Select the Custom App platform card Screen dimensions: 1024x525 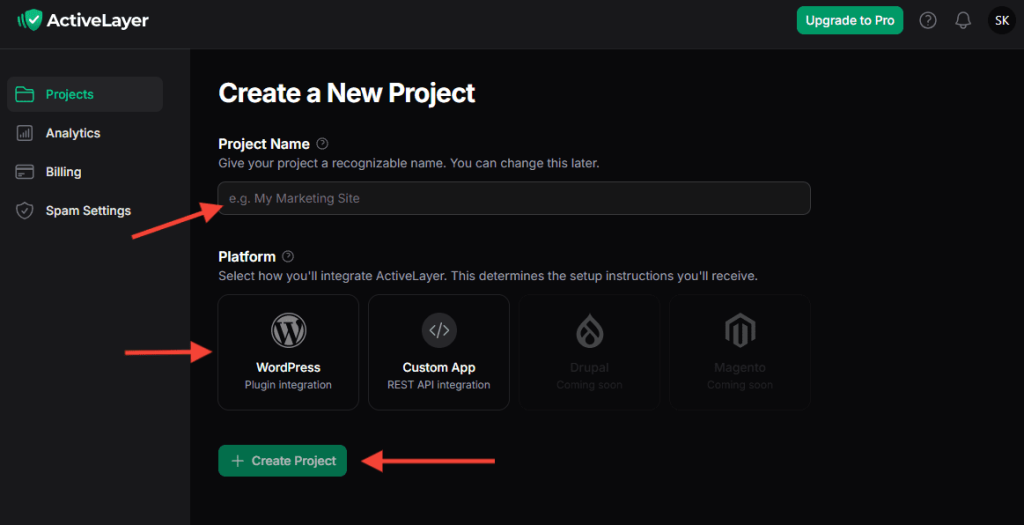pyautogui.click(x=439, y=353)
